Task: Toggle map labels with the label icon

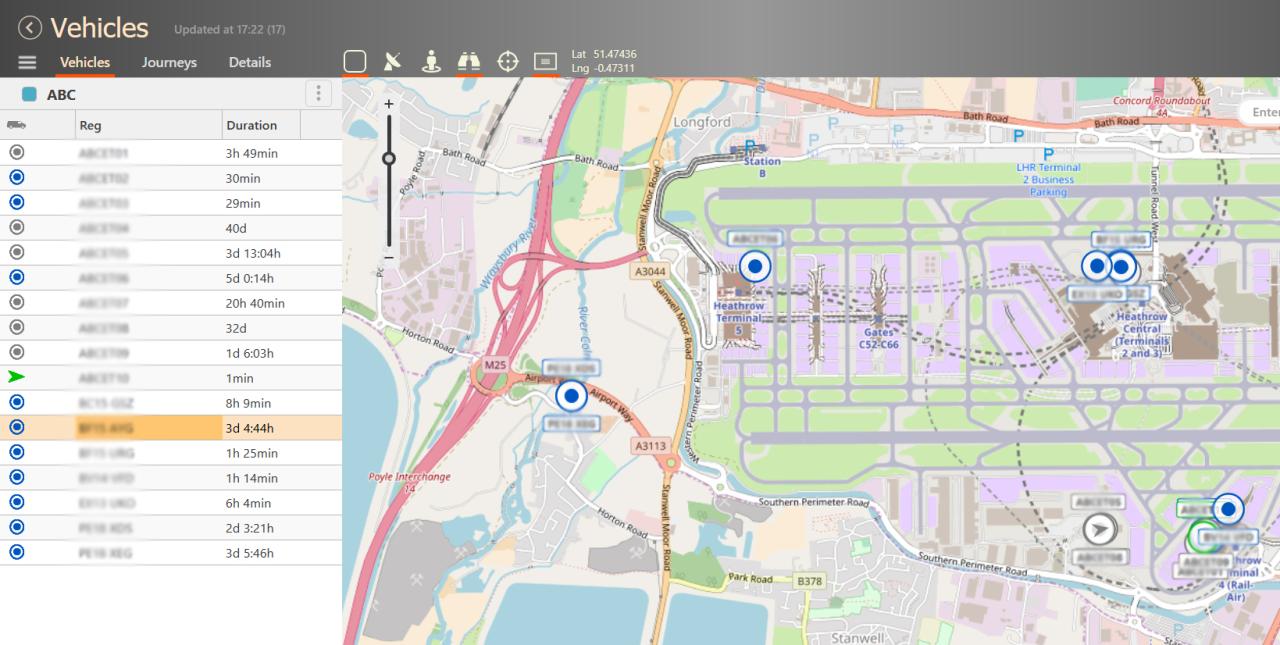Action: click(543, 60)
